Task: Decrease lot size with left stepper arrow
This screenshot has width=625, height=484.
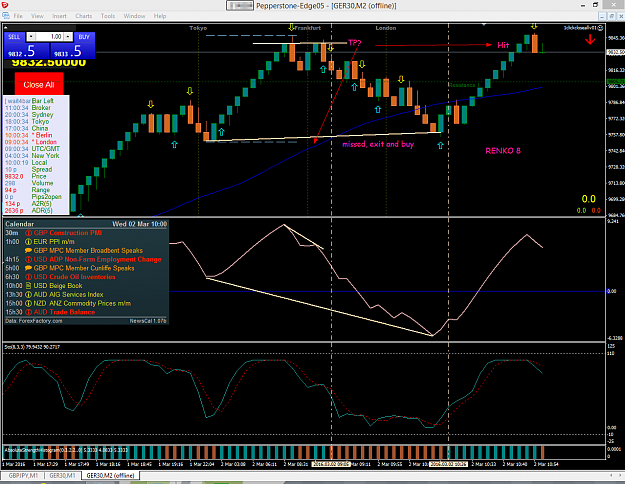Action: click(x=30, y=37)
